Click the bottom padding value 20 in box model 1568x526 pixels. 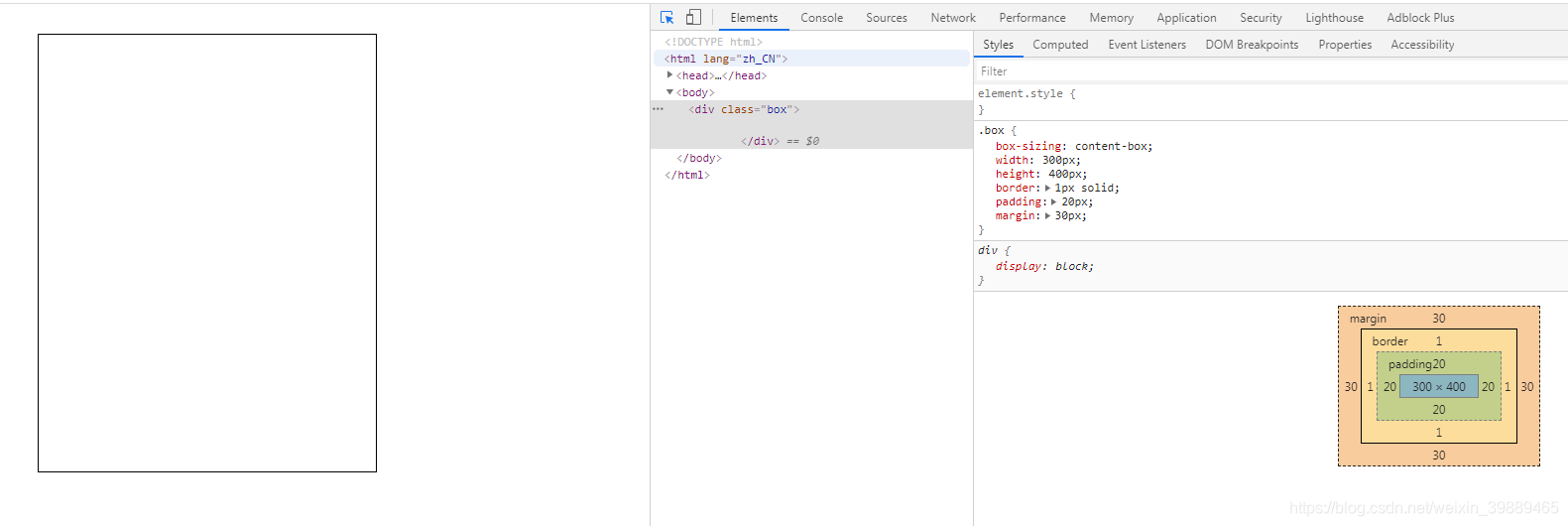1439,410
